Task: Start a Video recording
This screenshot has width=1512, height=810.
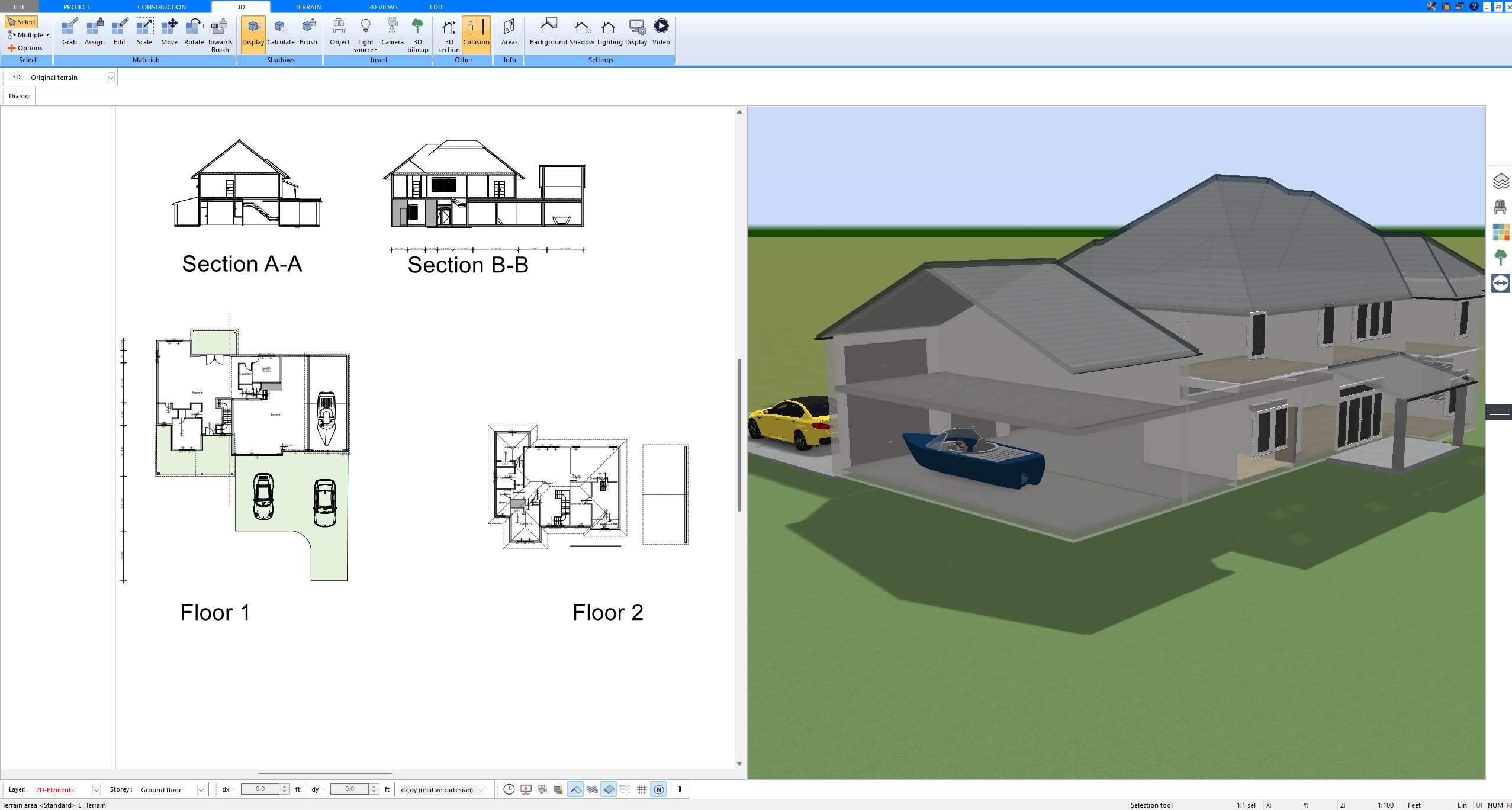Action: pyautogui.click(x=661, y=33)
